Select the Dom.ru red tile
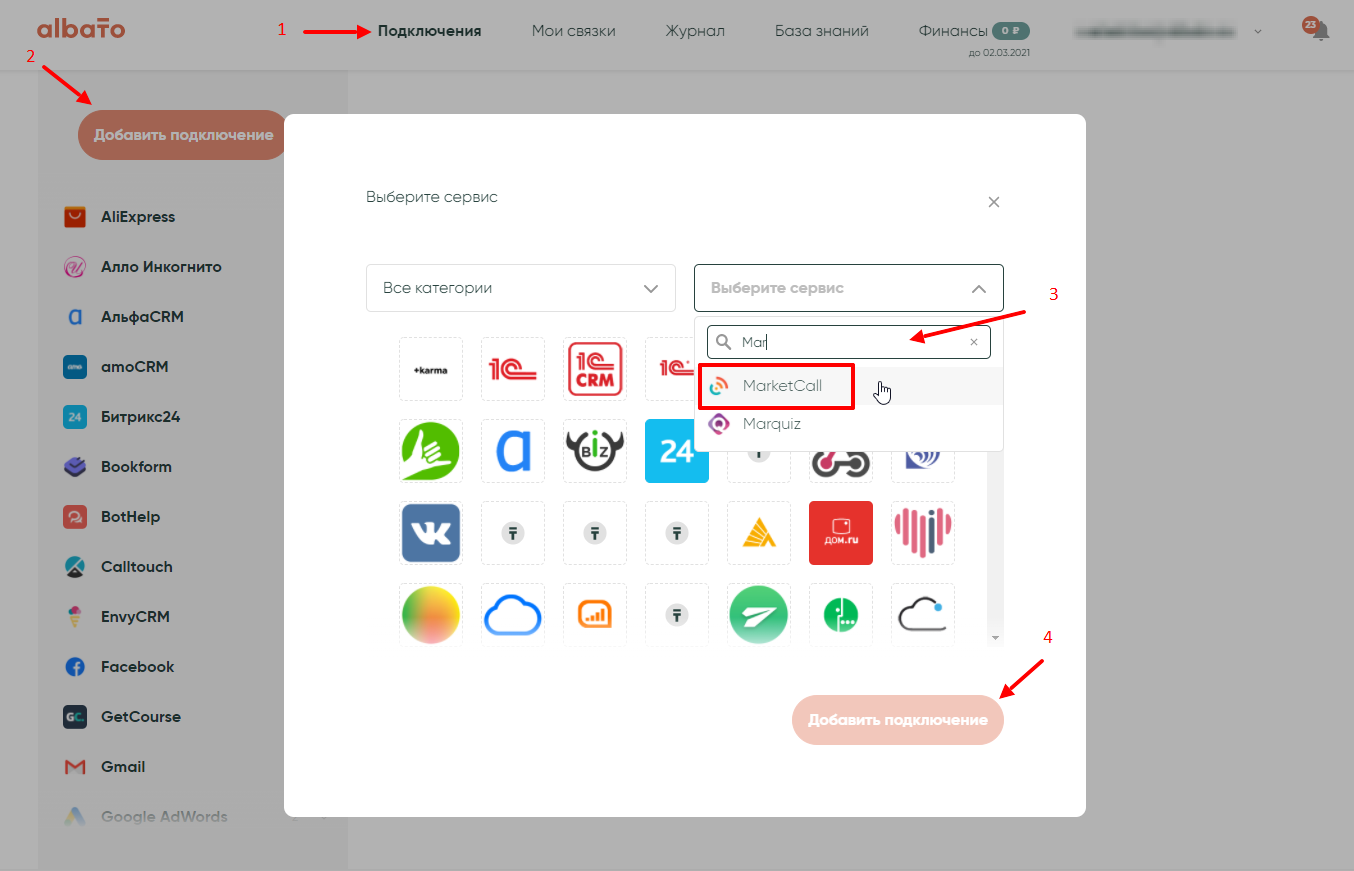The height and width of the screenshot is (871, 1354). [841, 533]
